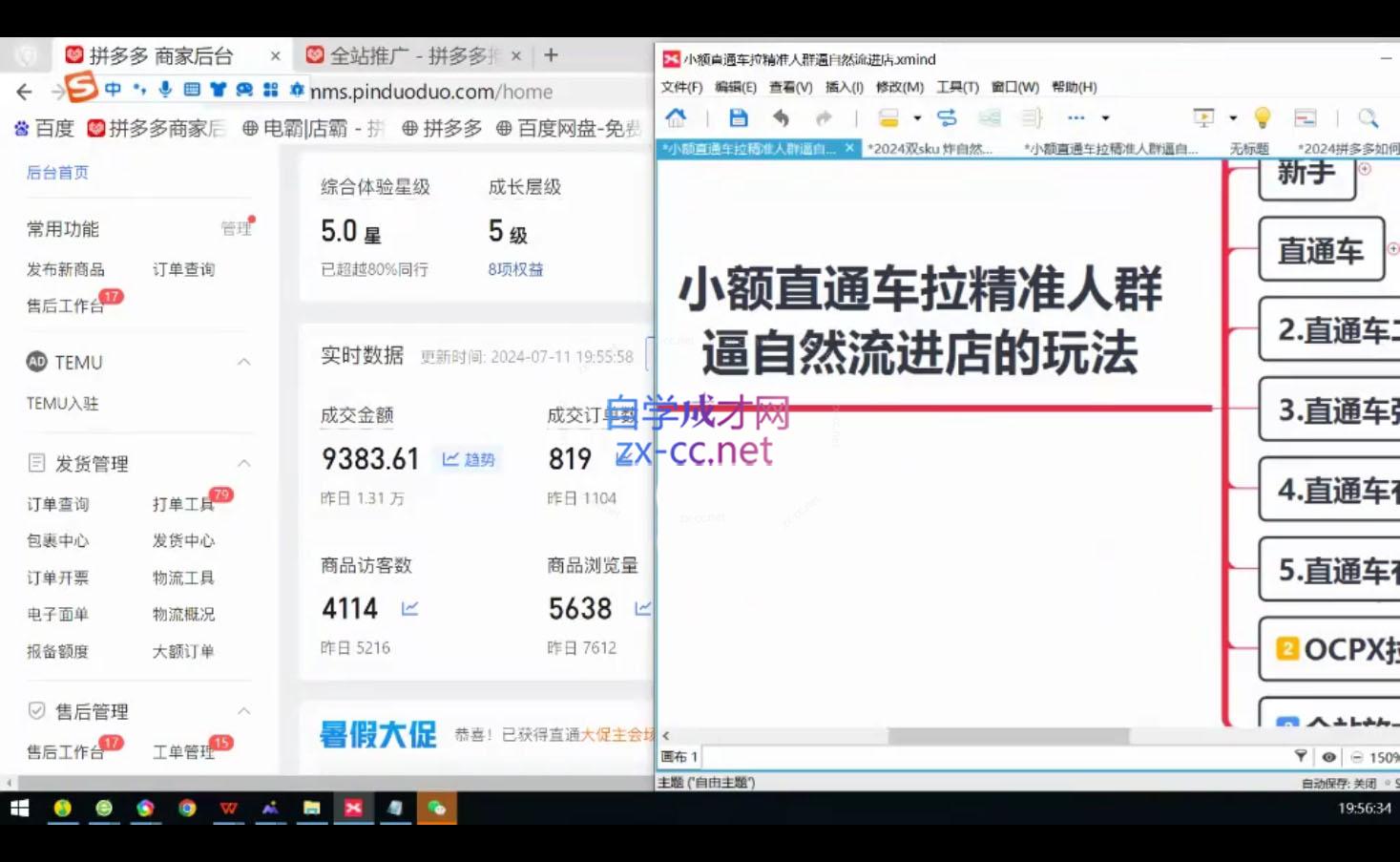The width and height of the screenshot is (1400, 862).
Task: Expand the 新手 topic node plus button
Action: point(1365,169)
